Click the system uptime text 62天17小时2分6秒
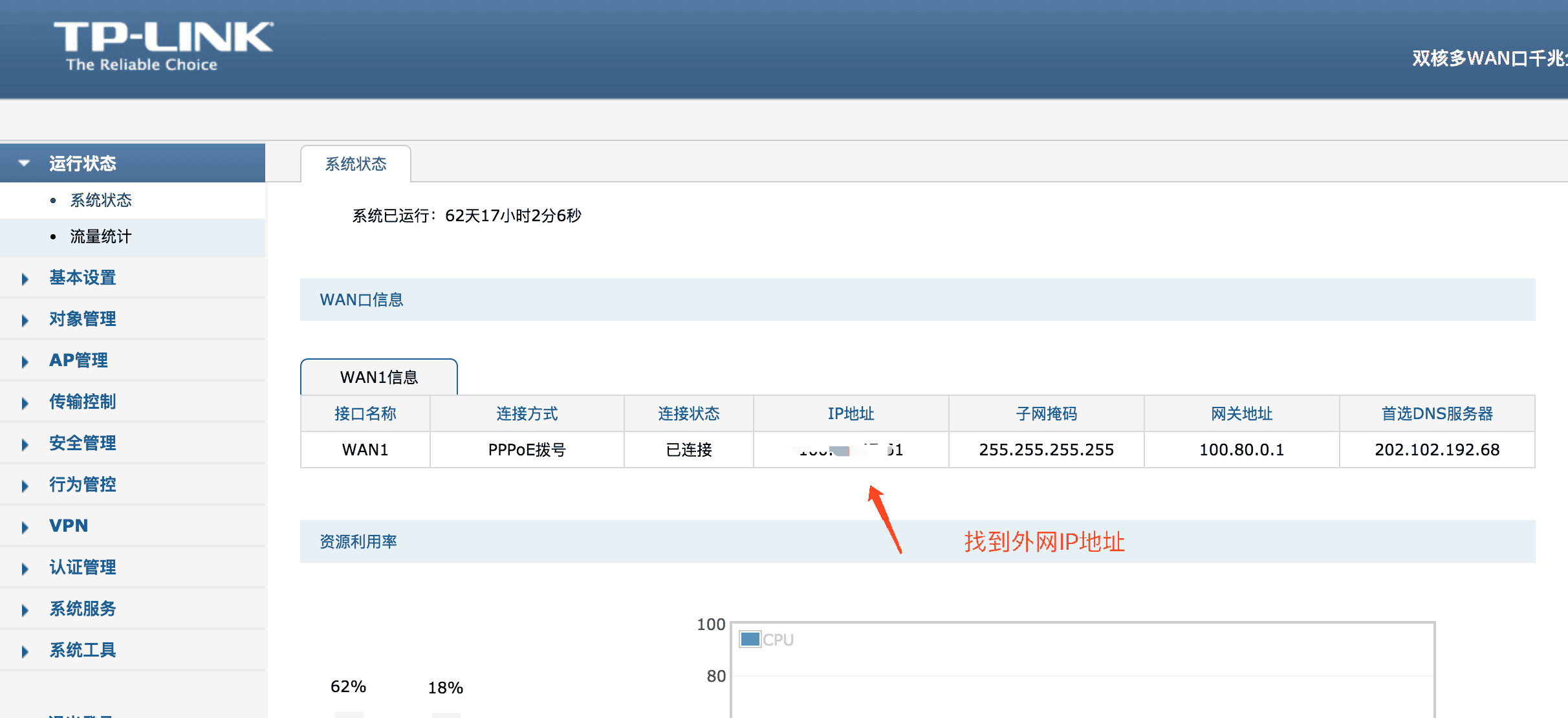 coord(514,215)
